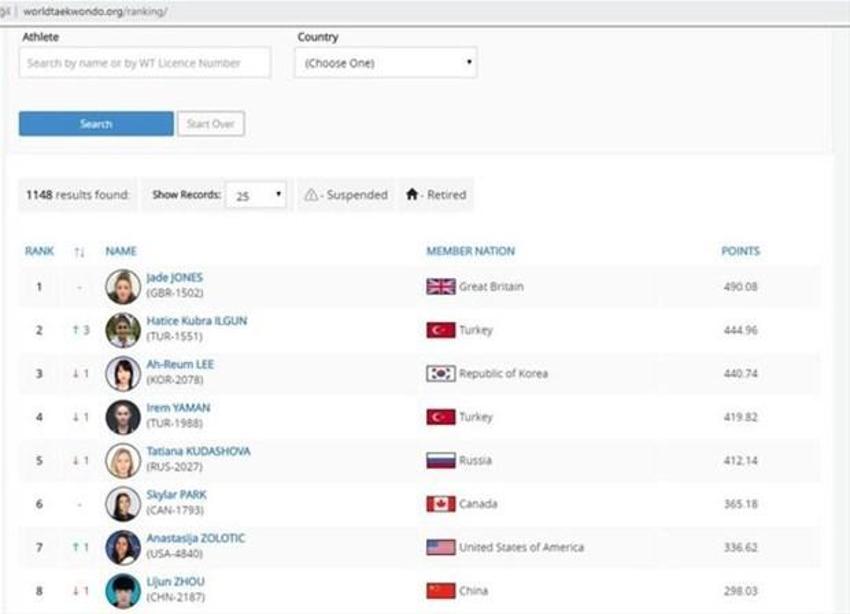Image resolution: width=850 pixels, height=614 pixels.
Task: Click the blue Search button
Action: (96, 124)
